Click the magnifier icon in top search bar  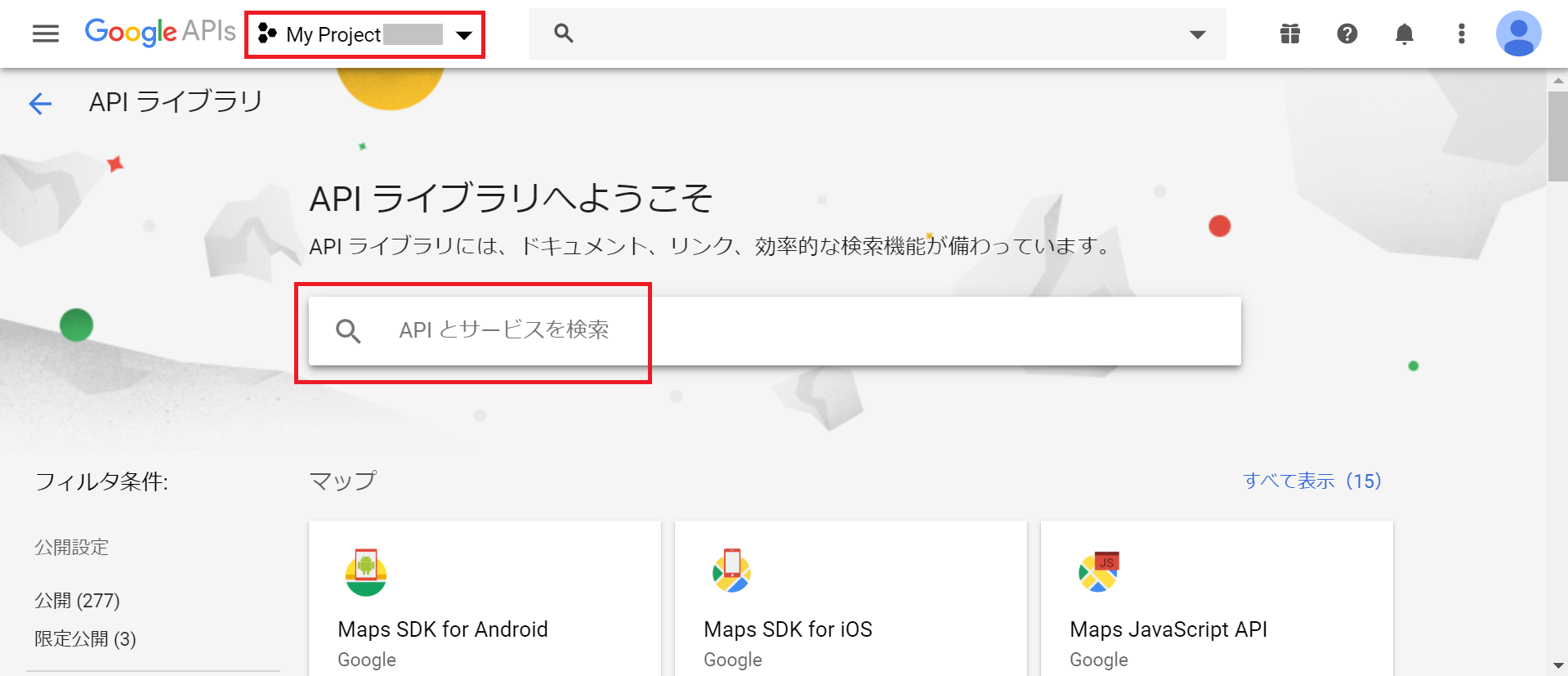pos(564,34)
